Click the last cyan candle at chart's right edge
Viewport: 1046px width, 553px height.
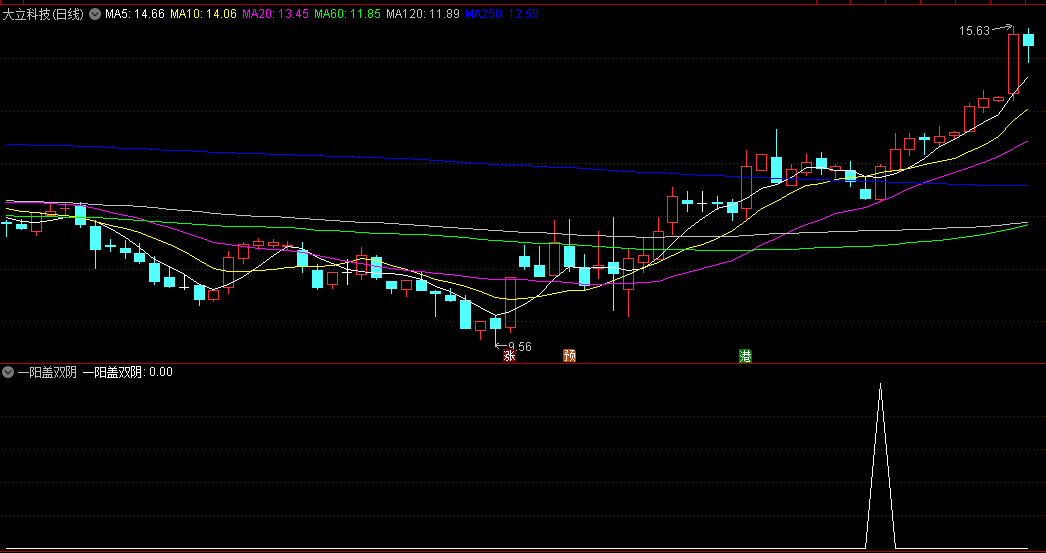click(x=1029, y=40)
